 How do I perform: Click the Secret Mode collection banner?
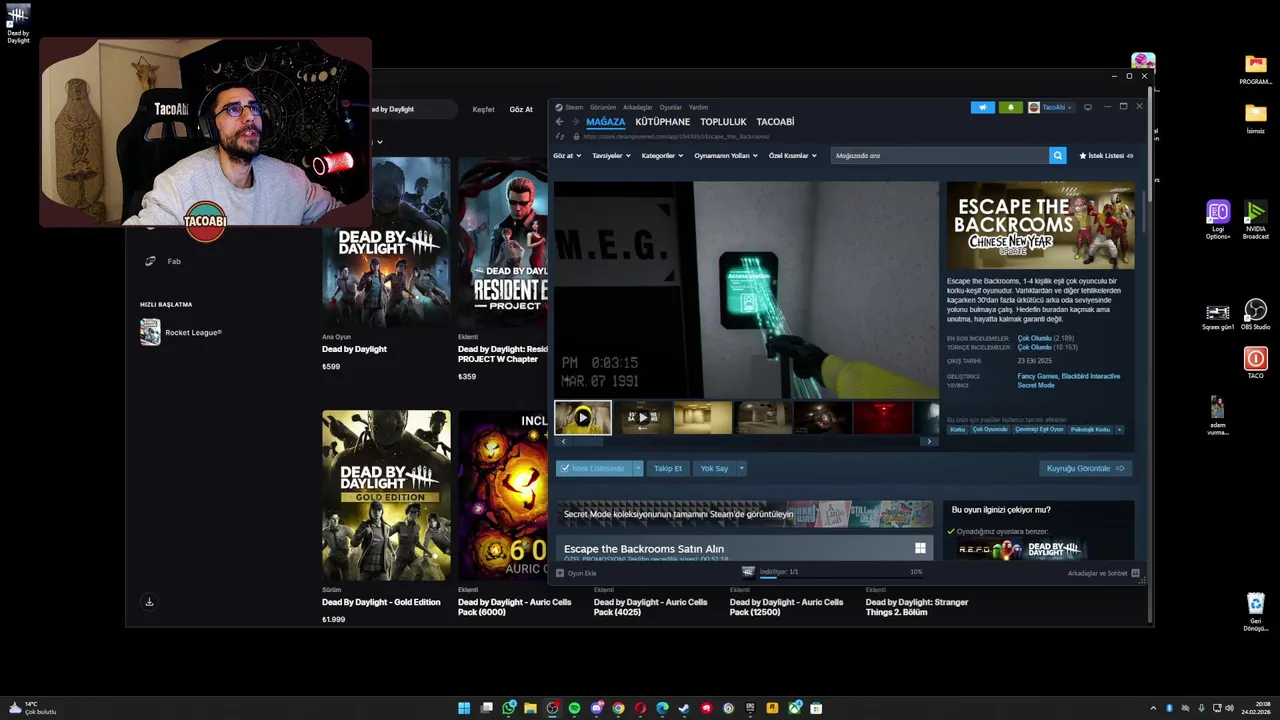pos(744,514)
